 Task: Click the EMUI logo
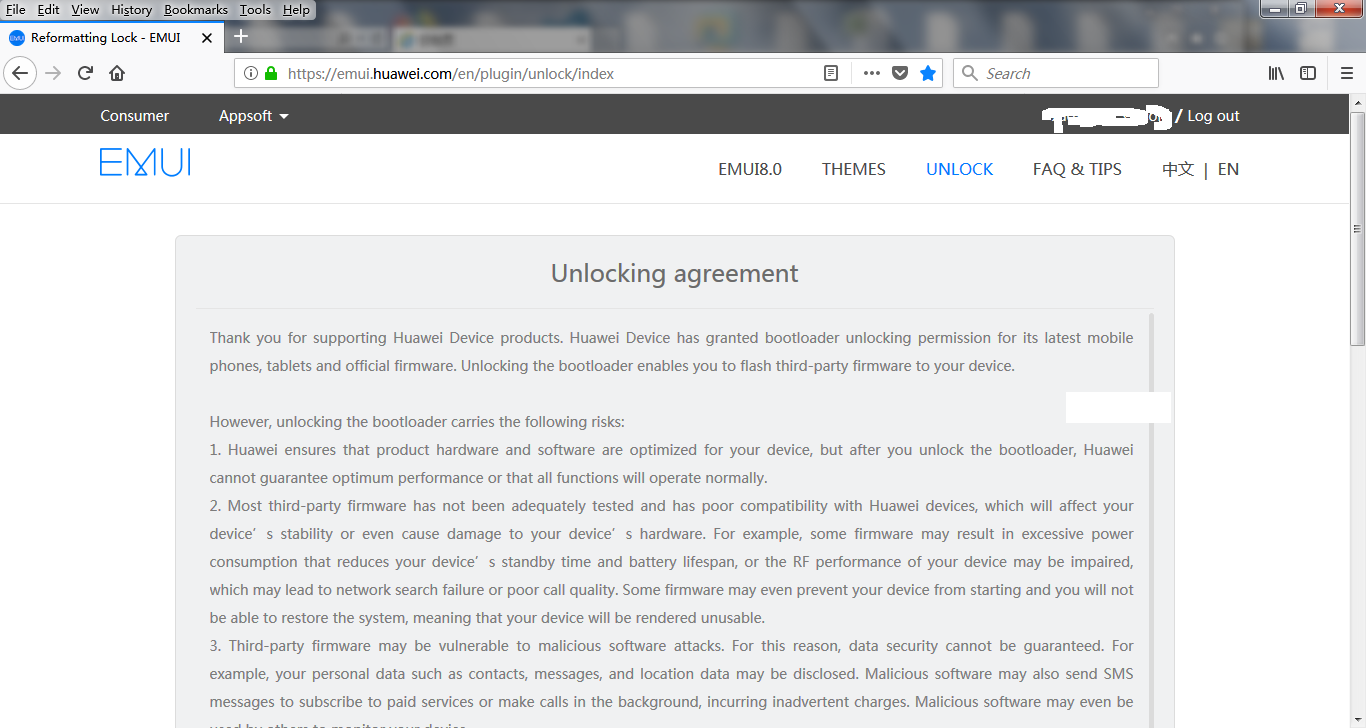145,163
